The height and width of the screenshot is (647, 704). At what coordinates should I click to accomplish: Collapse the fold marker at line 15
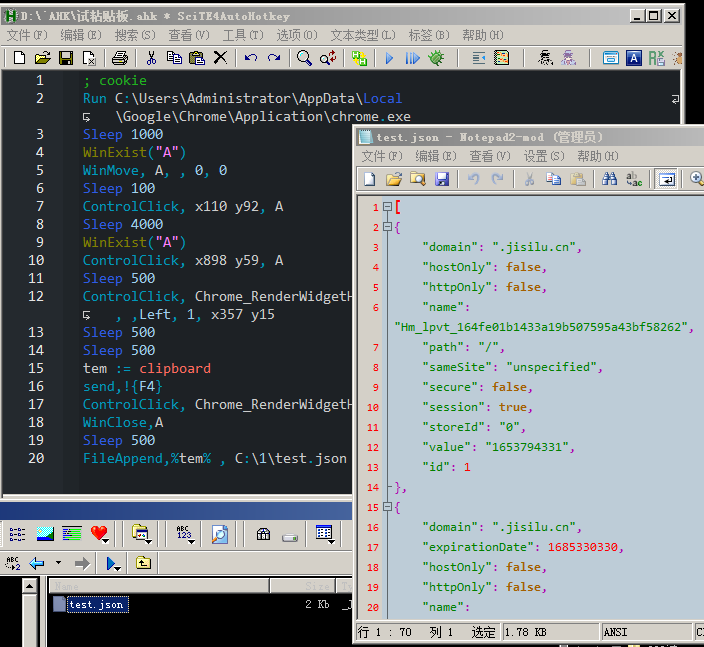[x=388, y=507]
